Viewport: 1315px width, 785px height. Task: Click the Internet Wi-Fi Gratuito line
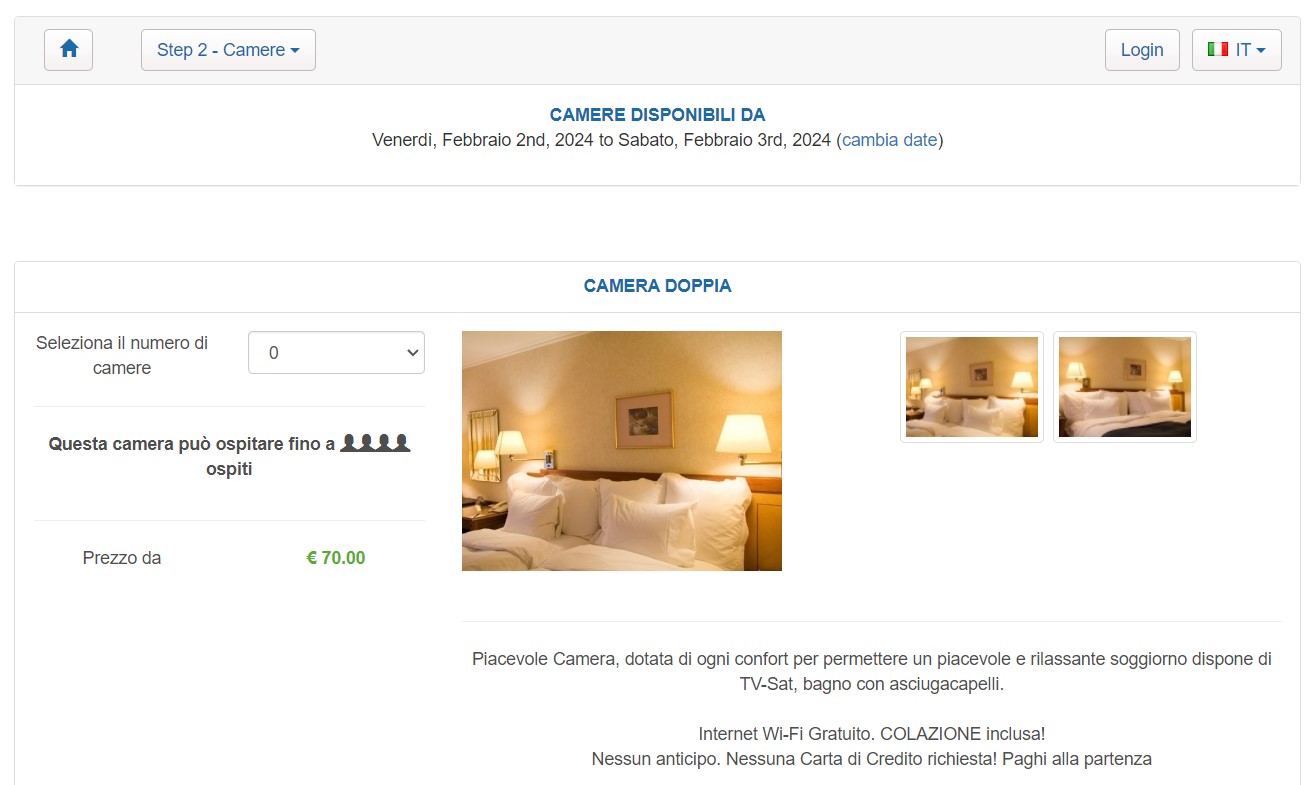tap(872, 734)
